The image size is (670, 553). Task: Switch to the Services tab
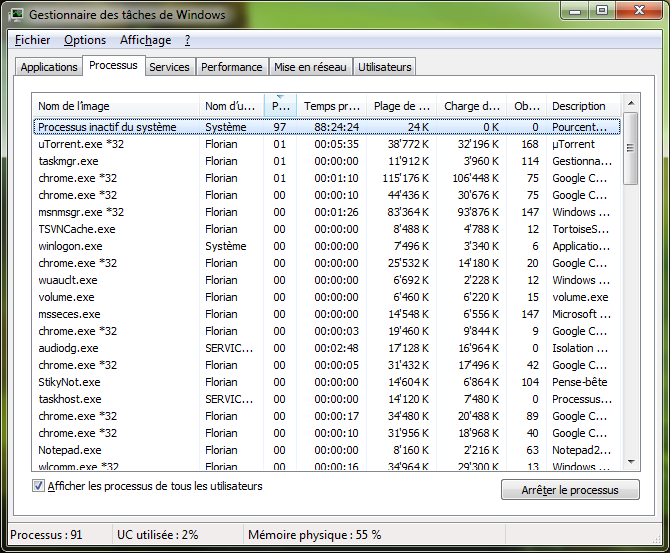tap(169, 67)
